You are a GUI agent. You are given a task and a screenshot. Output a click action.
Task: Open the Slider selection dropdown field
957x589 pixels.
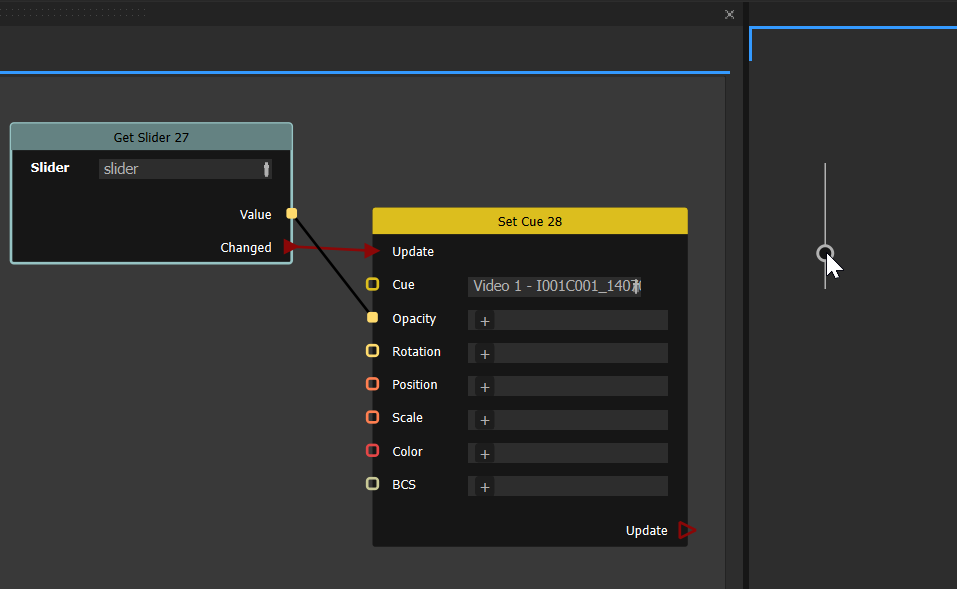[x=185, y=169]
